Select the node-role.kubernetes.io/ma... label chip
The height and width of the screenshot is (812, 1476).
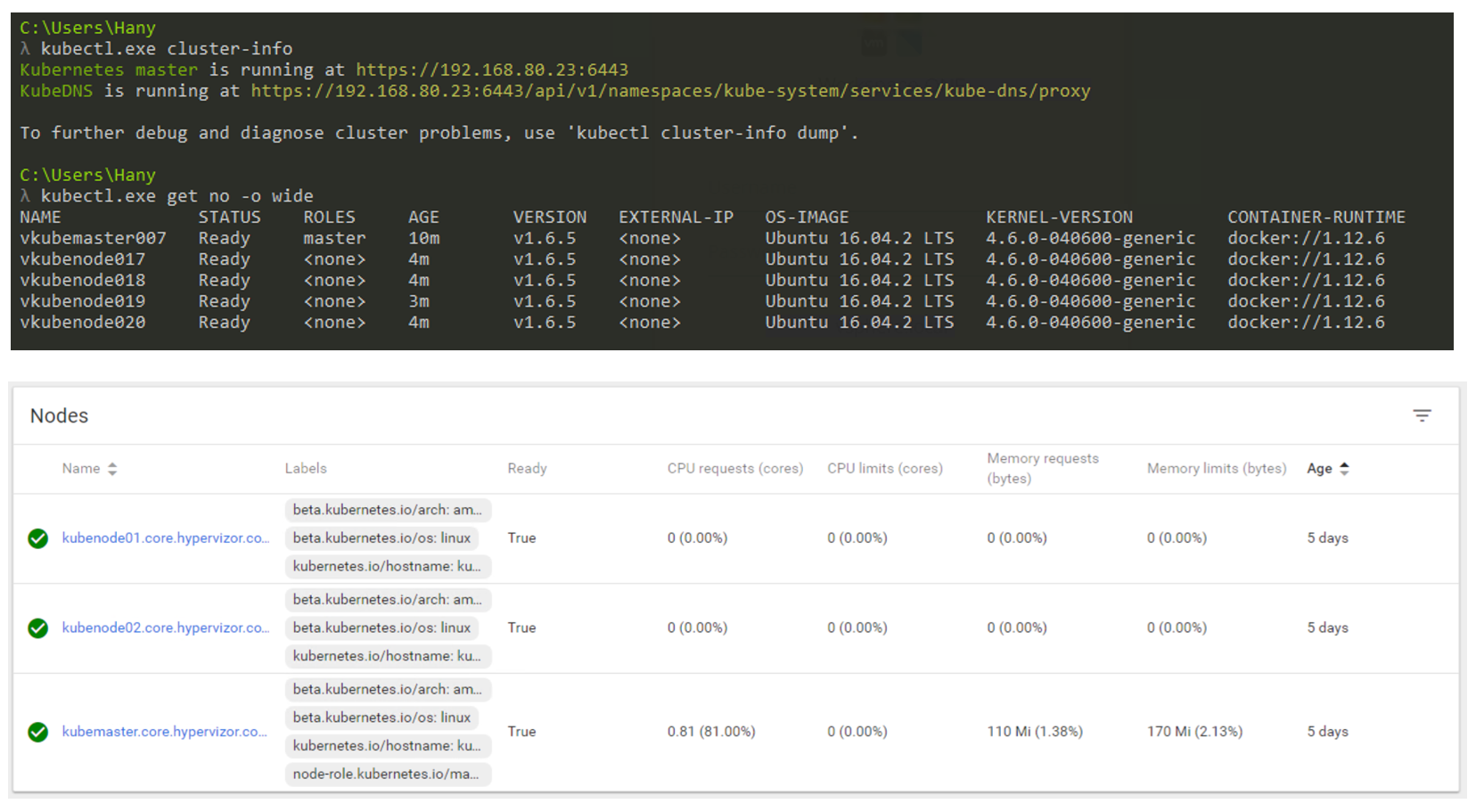click(x=388, y=775)
